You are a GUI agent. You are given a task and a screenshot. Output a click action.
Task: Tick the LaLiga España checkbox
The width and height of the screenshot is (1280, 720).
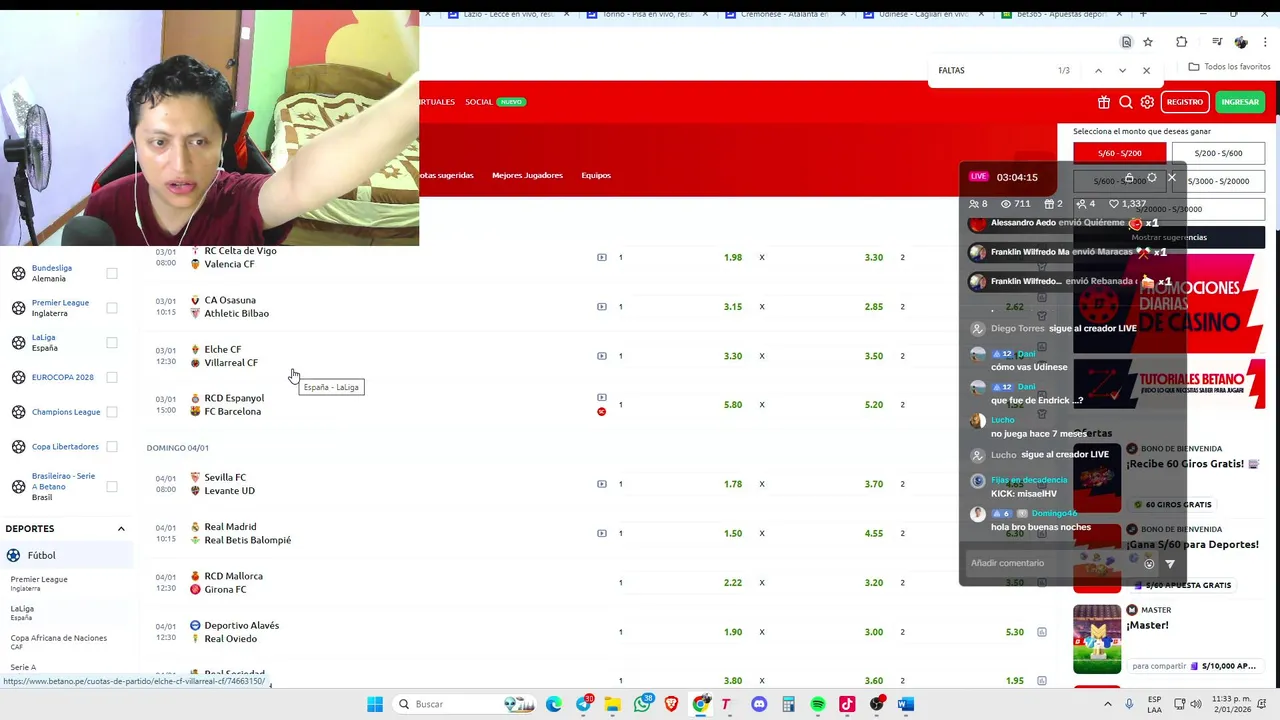tap(112, 343)
